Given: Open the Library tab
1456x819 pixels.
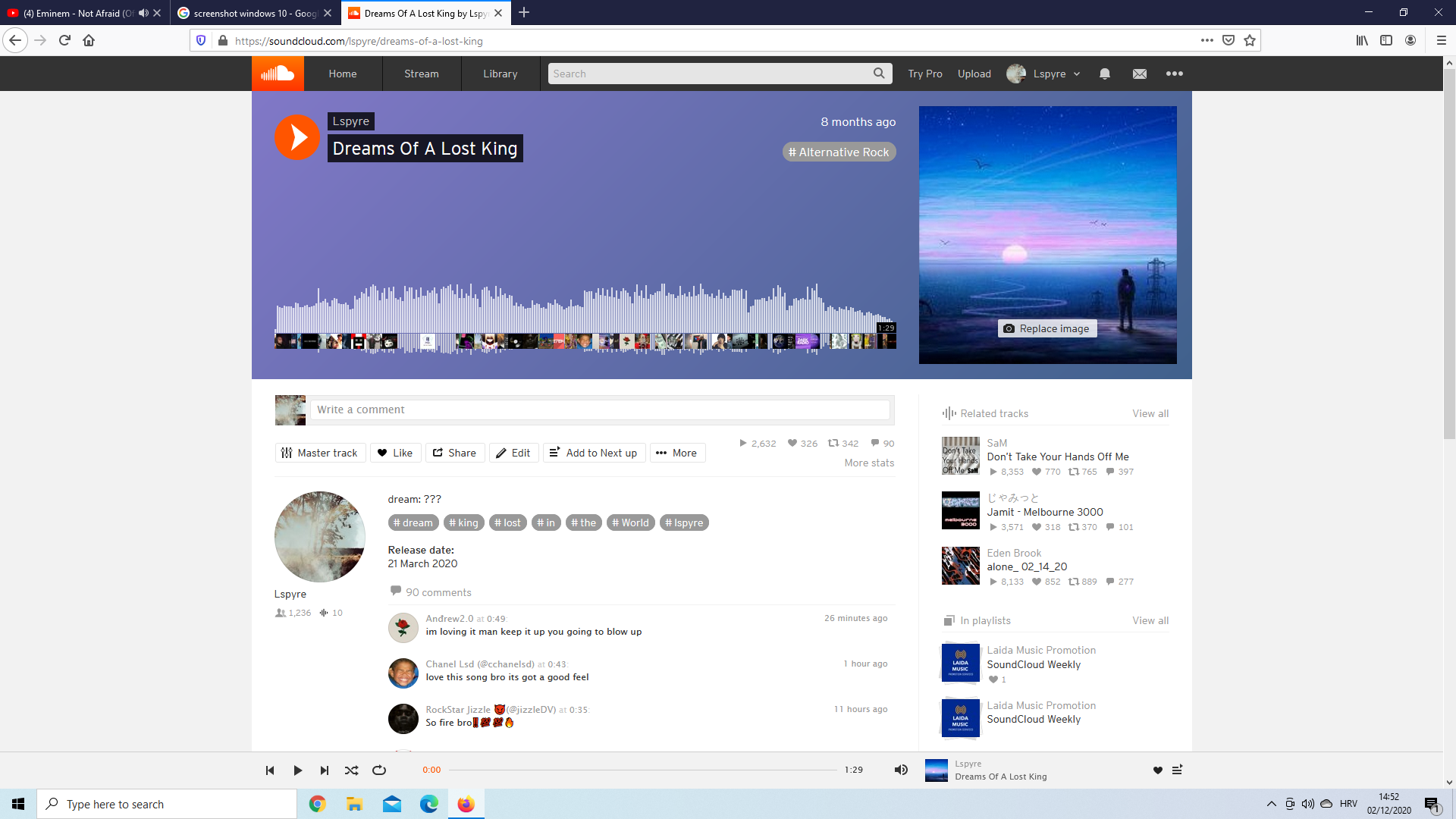Looking at the screenshot, I should [x=500, y=74].
